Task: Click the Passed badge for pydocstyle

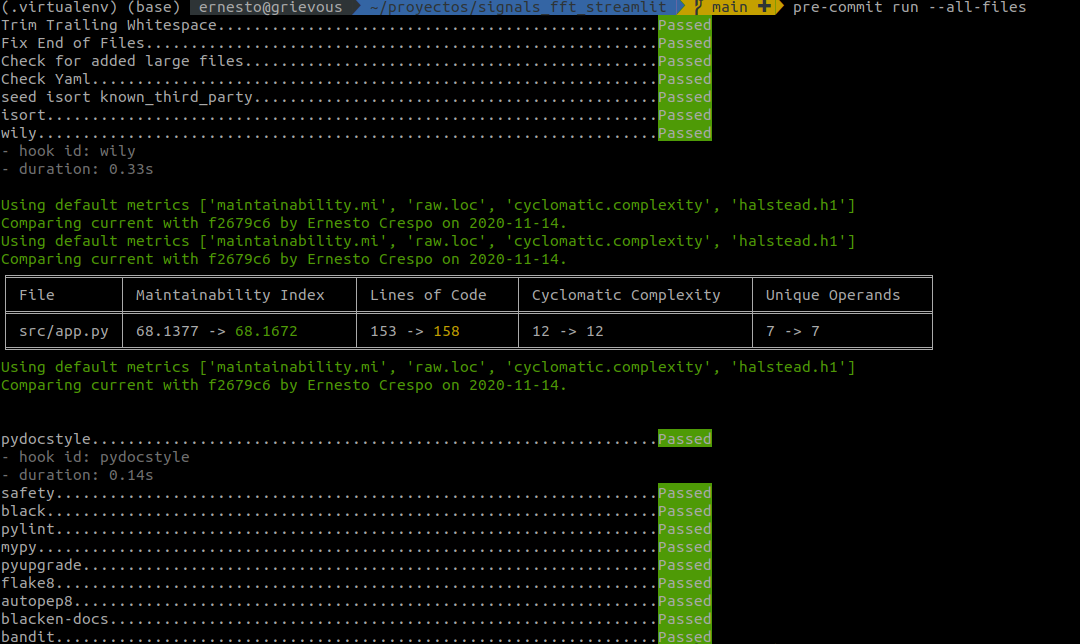Action: [684, 439]
